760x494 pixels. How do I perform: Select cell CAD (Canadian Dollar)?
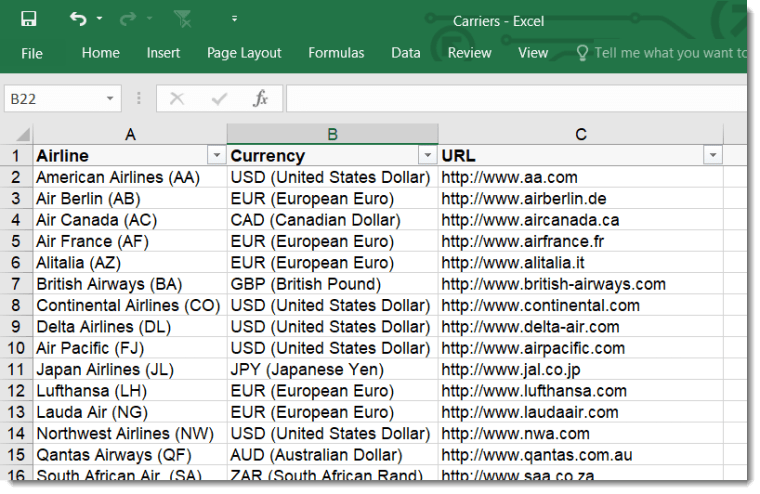coord(332,220)
